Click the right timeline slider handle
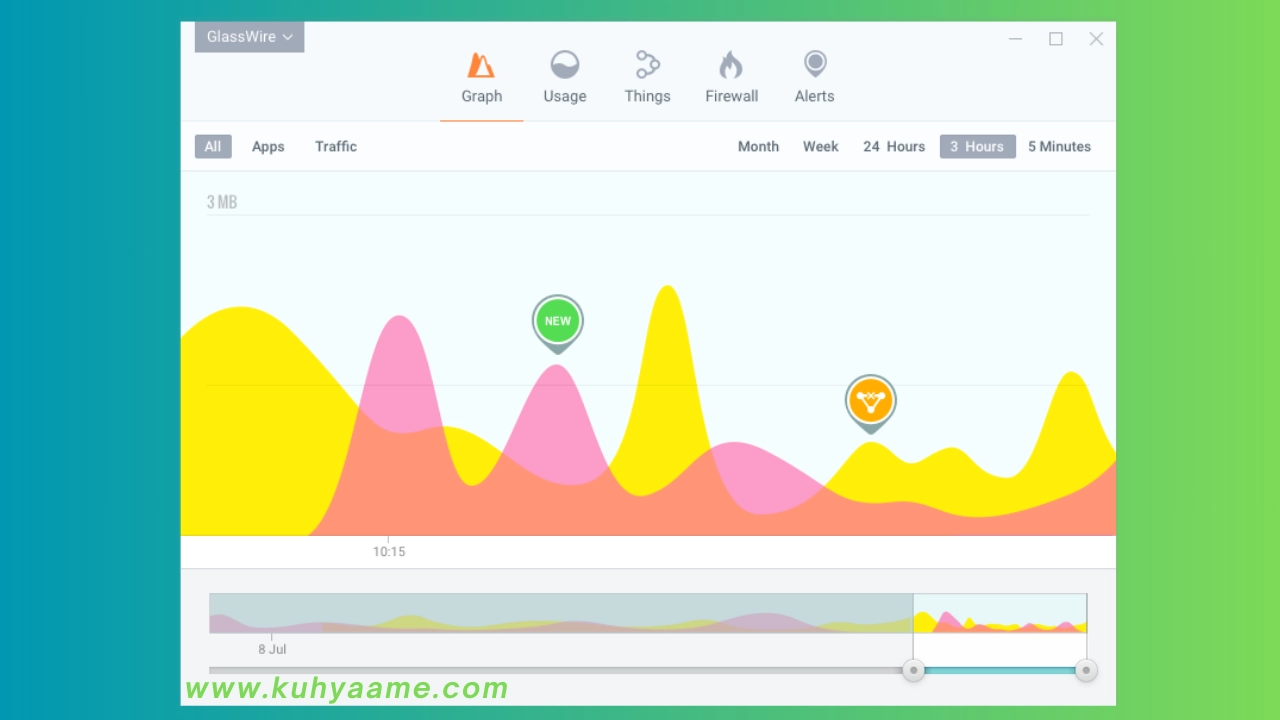 (1086, 670)
